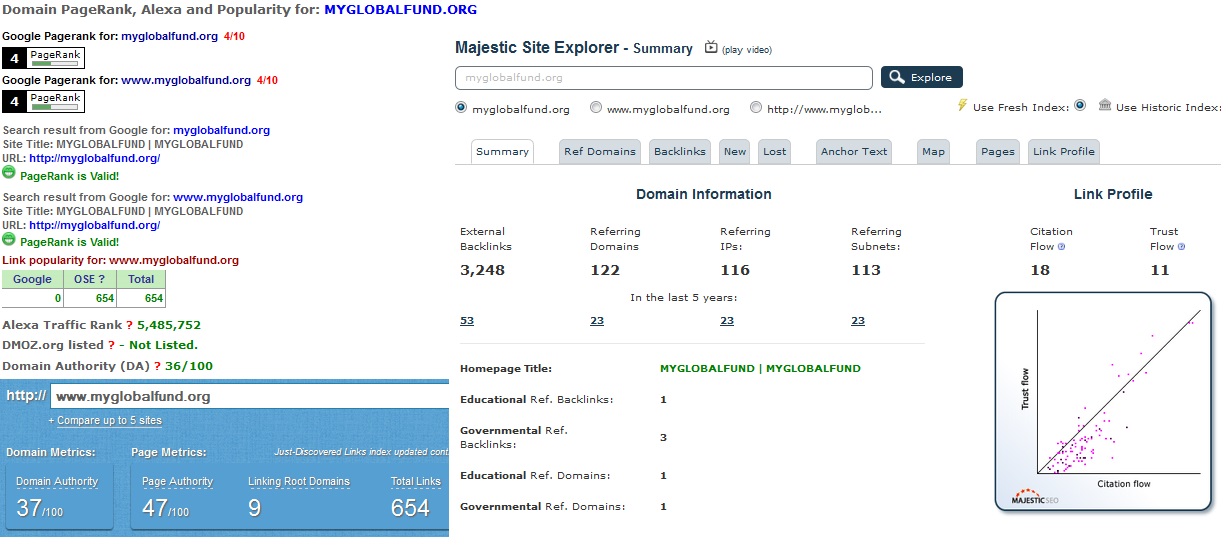This screenshot has height=552, width=1228.
Task: Click the MYGLOBALFUND | MYGLOBALFUND homepage title
Action: [760, 369]
